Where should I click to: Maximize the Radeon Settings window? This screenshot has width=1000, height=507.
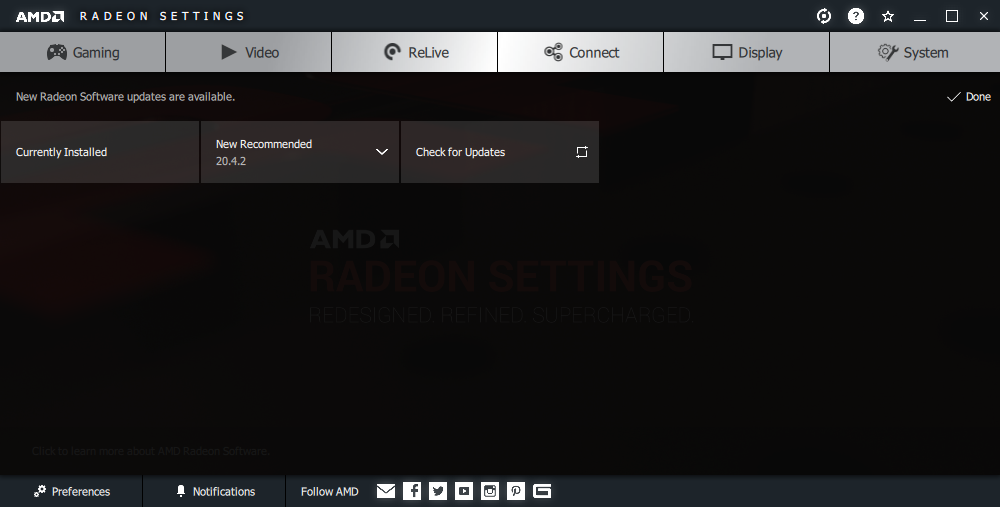pyautogui.click(x=952, y=16)
